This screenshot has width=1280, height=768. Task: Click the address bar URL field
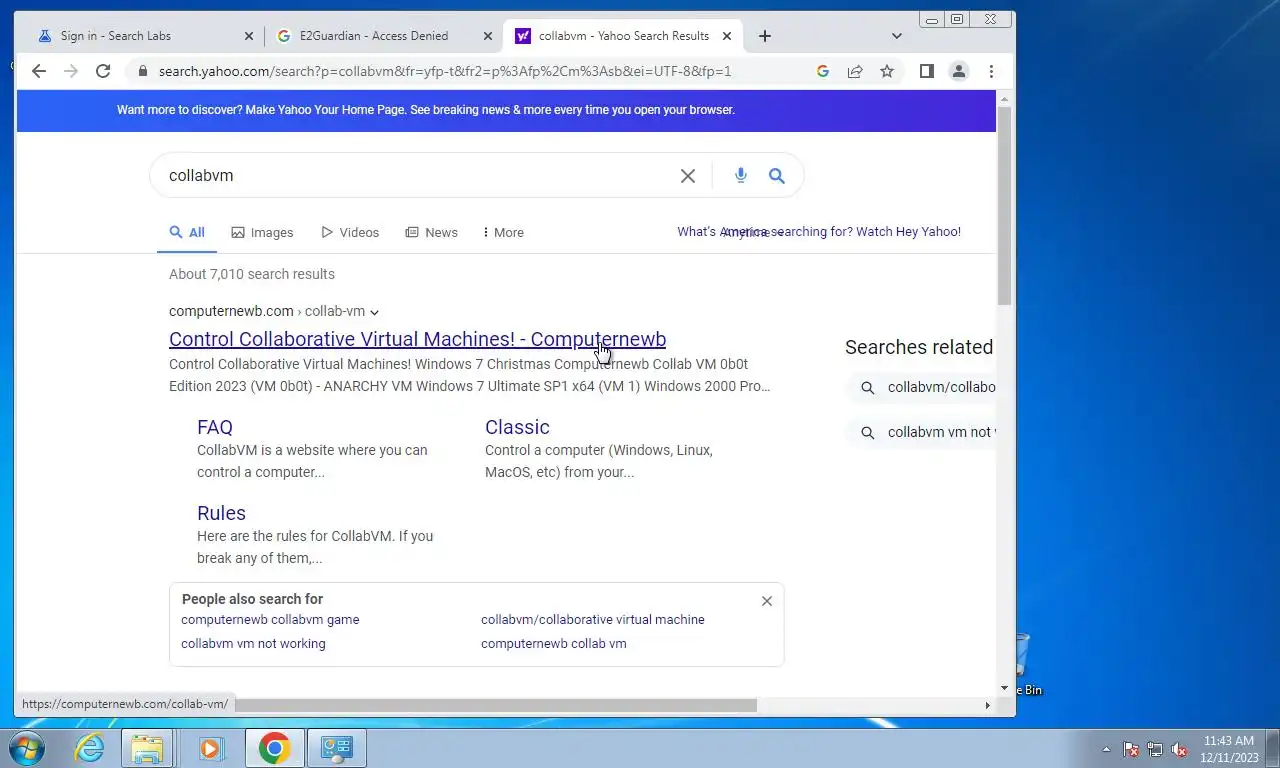(x=445, y=71)
